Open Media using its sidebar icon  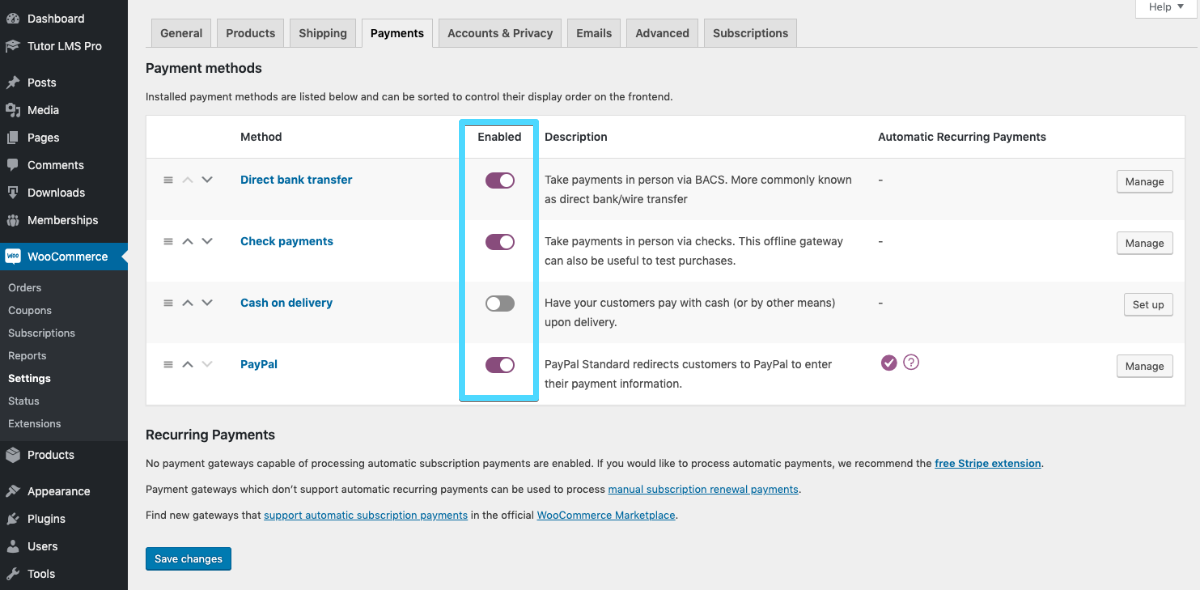pyautogui.click(x=13, y=110)
